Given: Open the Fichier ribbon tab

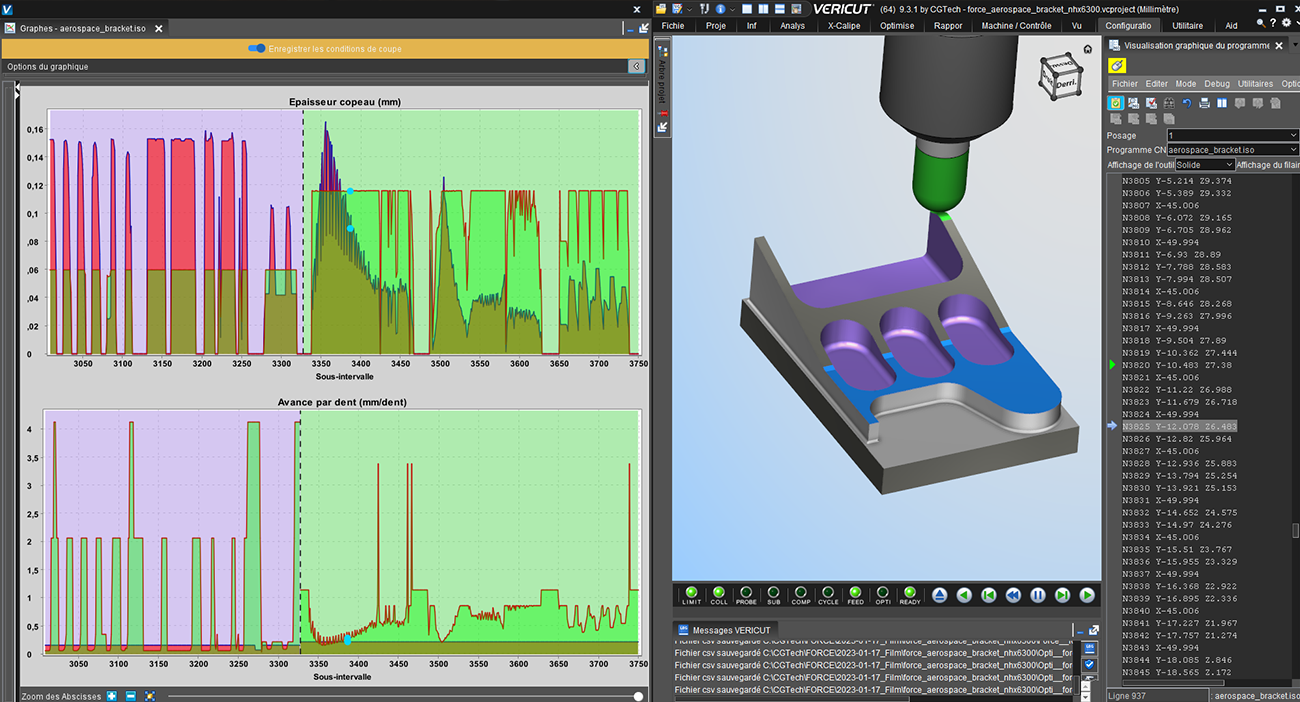Looking at the screenshot, I should [x=673, y=26].
